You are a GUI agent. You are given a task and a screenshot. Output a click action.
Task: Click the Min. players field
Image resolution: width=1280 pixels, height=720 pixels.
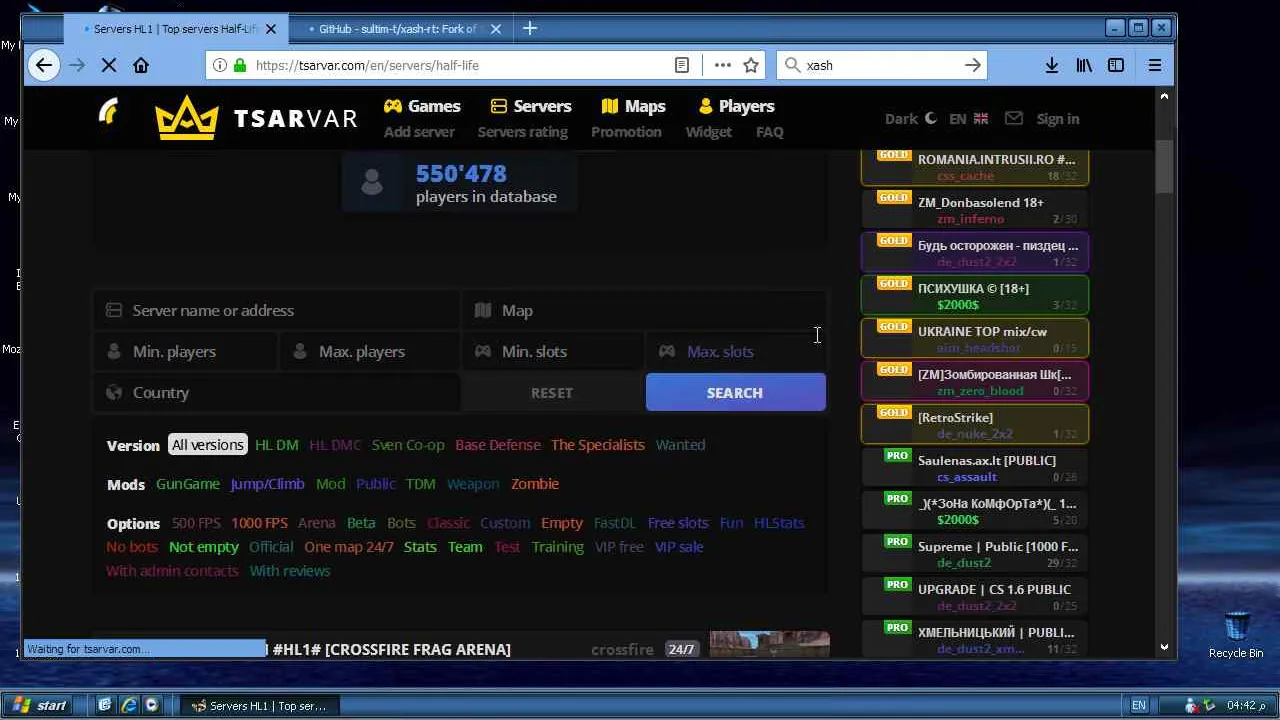click(x=185, y=351)
